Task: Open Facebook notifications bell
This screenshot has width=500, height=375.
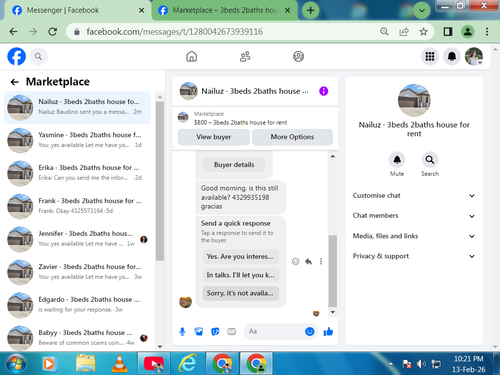Action: pos(452,57)
